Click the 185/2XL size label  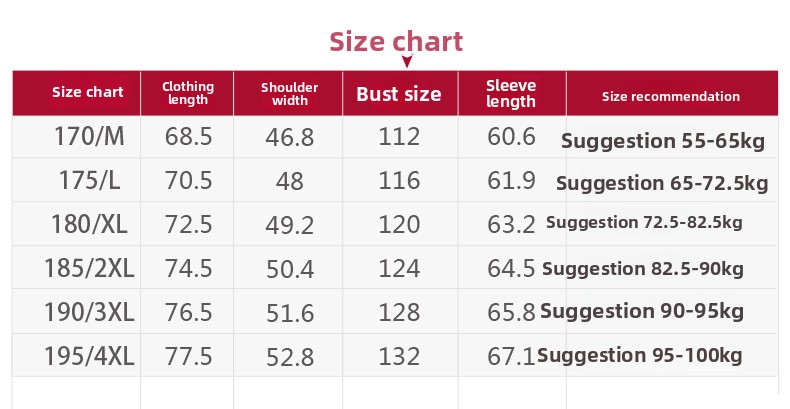coord(89,268)
